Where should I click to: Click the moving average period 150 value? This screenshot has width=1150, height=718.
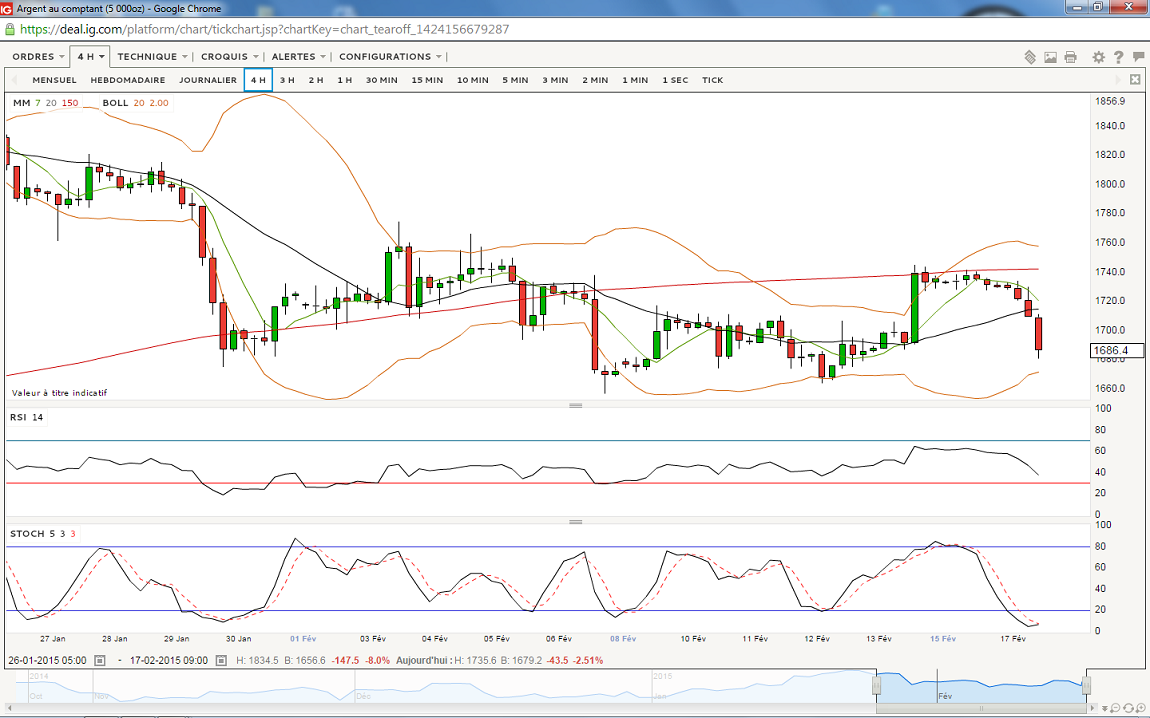(x=70, y=103)
